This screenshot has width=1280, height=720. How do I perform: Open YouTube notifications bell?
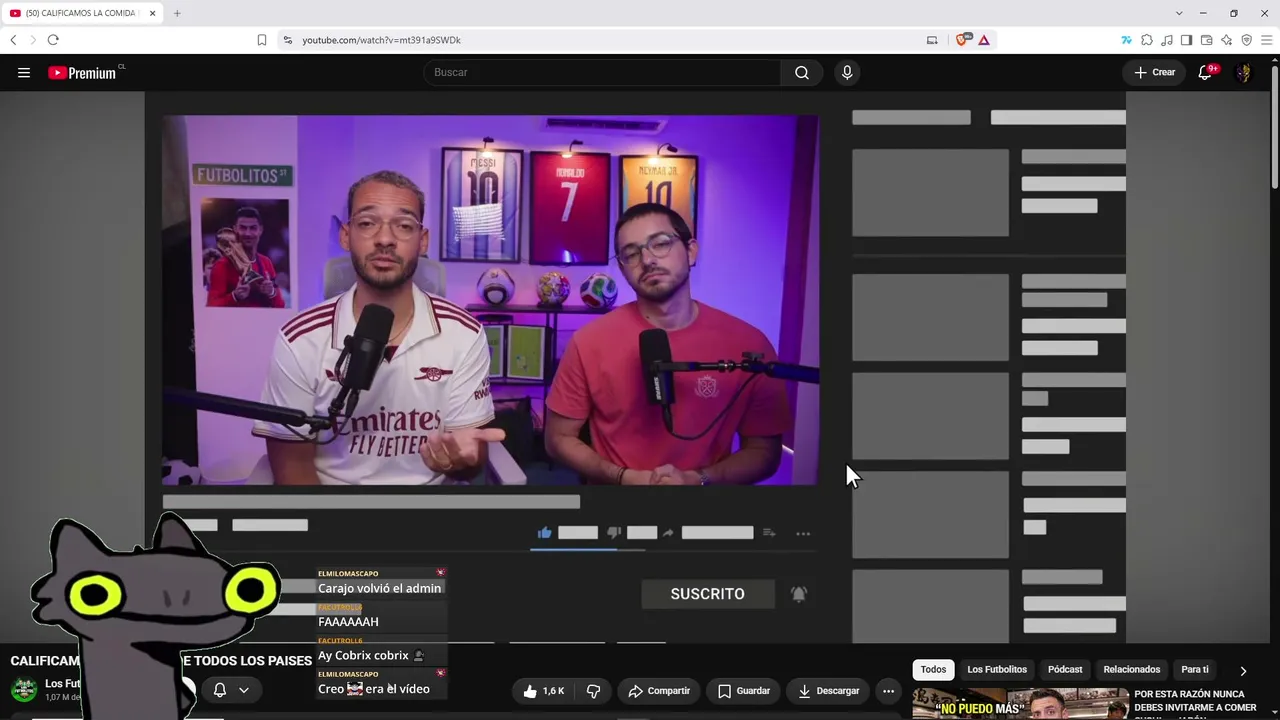coord(1206,72)
